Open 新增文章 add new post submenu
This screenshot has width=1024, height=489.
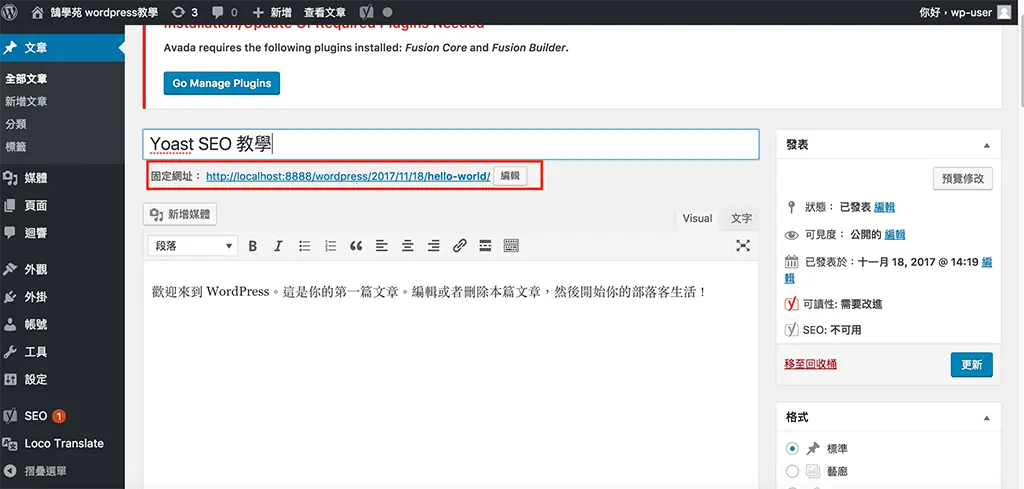point(26,101)
